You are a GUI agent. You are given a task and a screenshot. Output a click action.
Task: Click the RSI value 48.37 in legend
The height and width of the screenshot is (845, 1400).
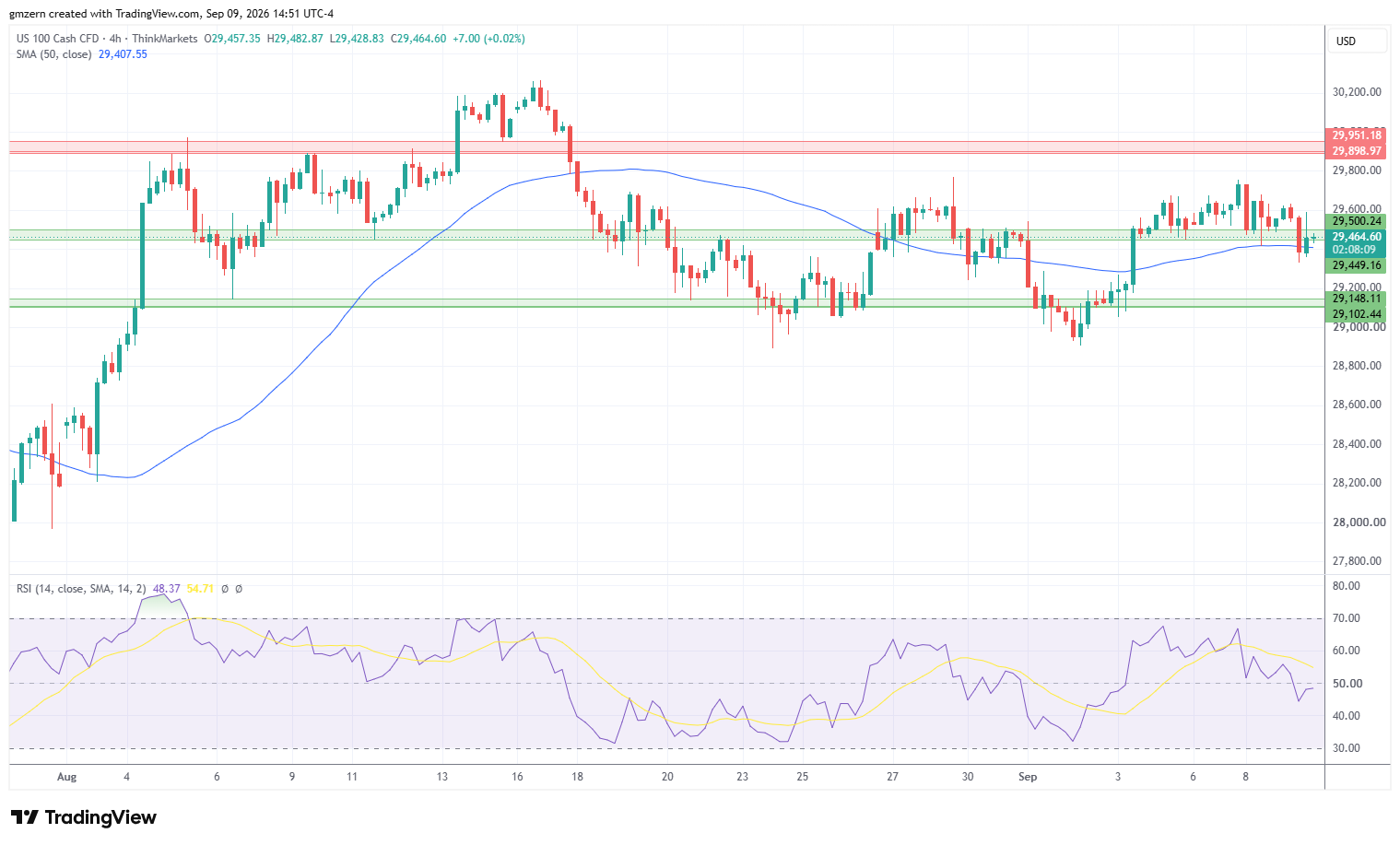click(167, 589)
